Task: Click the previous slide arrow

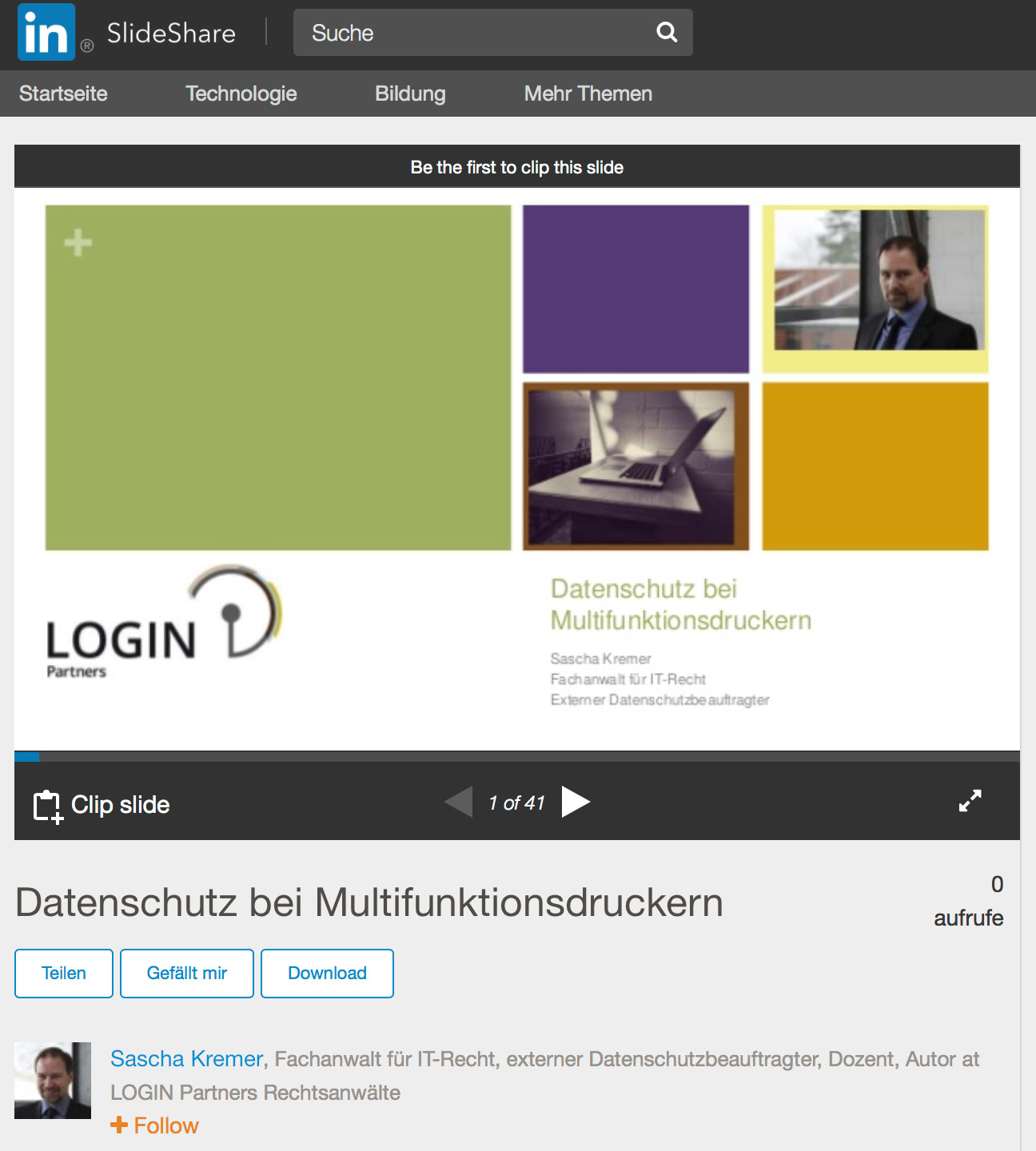Action: click(458, 802)
